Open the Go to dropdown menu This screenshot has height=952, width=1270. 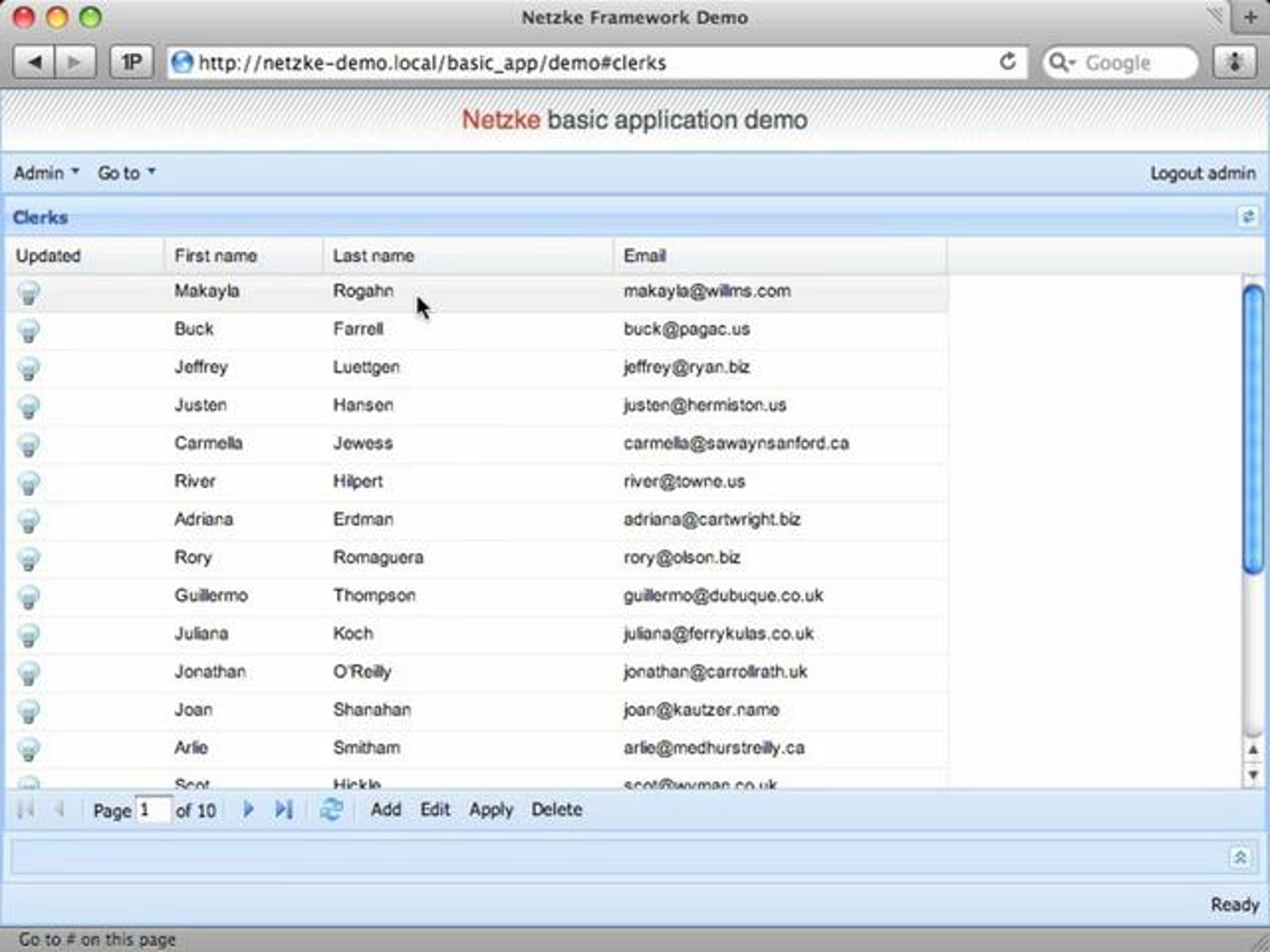pos(126,173)
